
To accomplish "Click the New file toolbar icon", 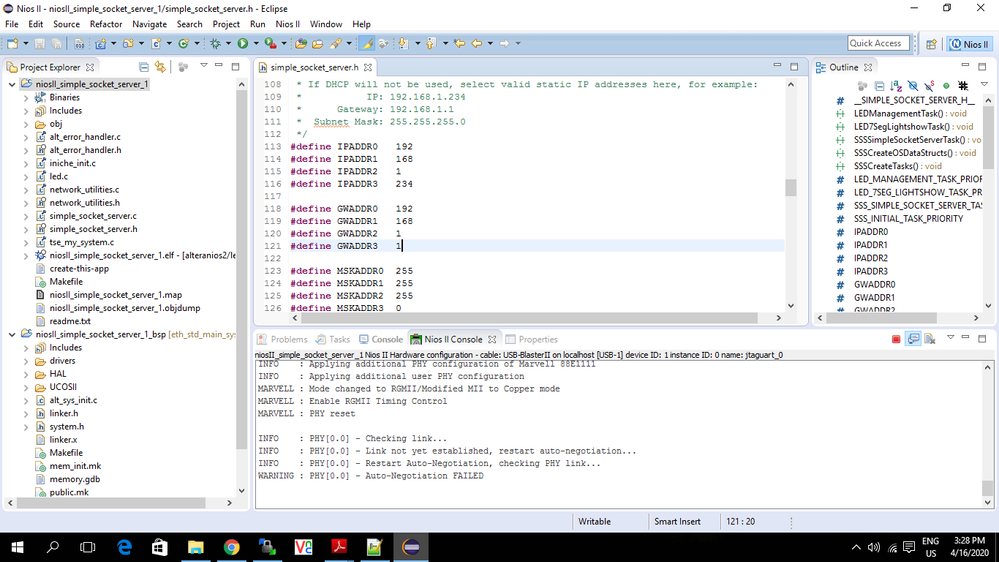I will [x=13, y=44].
